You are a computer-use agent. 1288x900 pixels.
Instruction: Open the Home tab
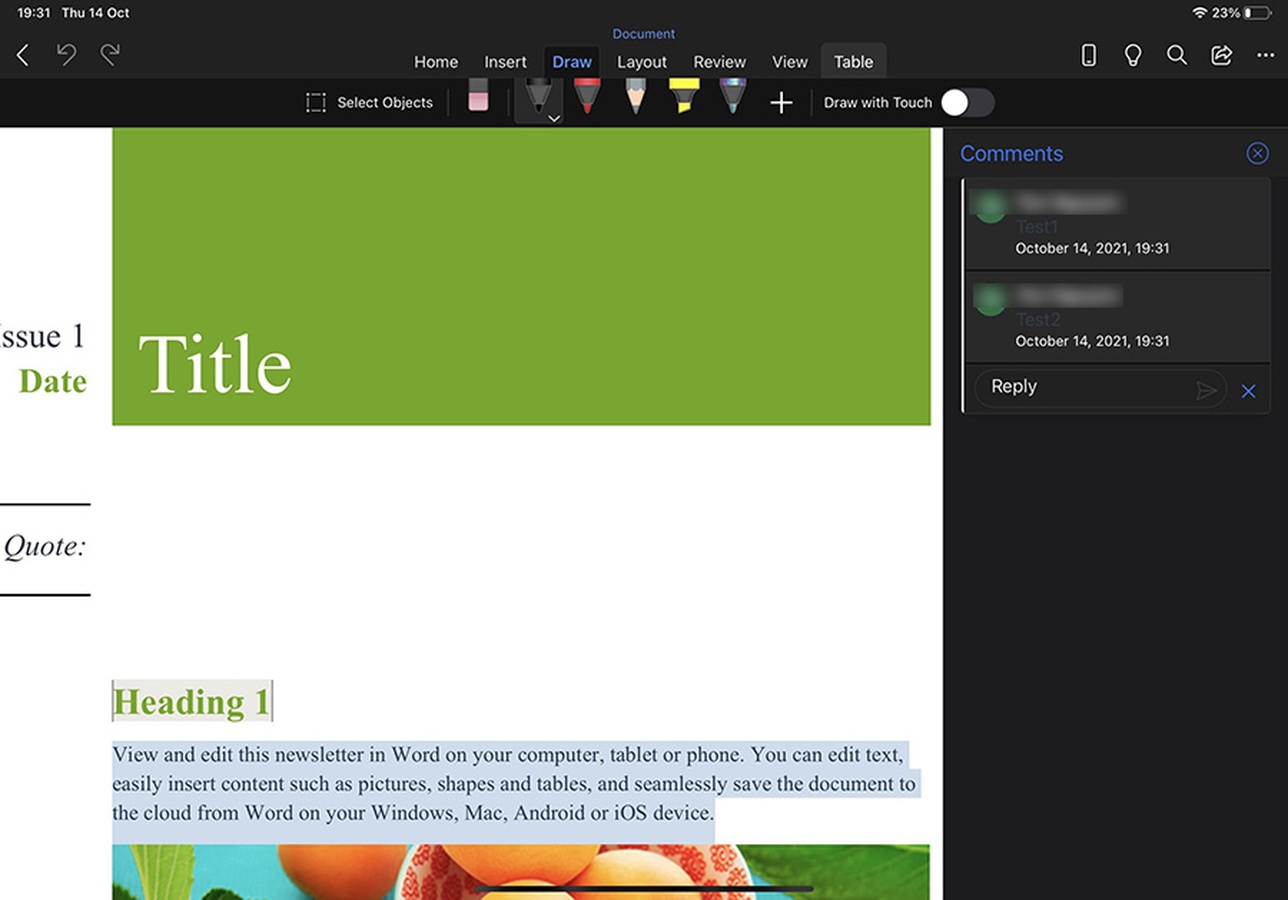tap(436, 62)
